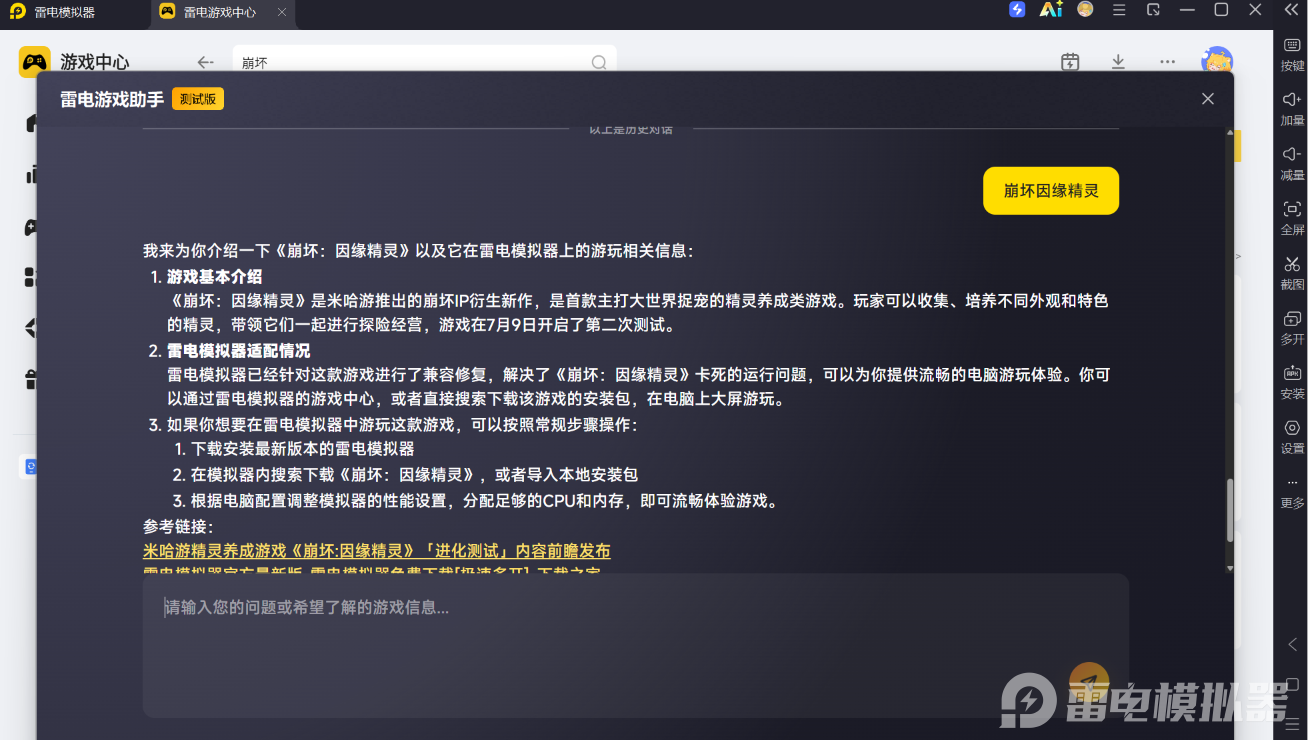
Task: Click the user avatar in title bar
Action: [1085, 10]
